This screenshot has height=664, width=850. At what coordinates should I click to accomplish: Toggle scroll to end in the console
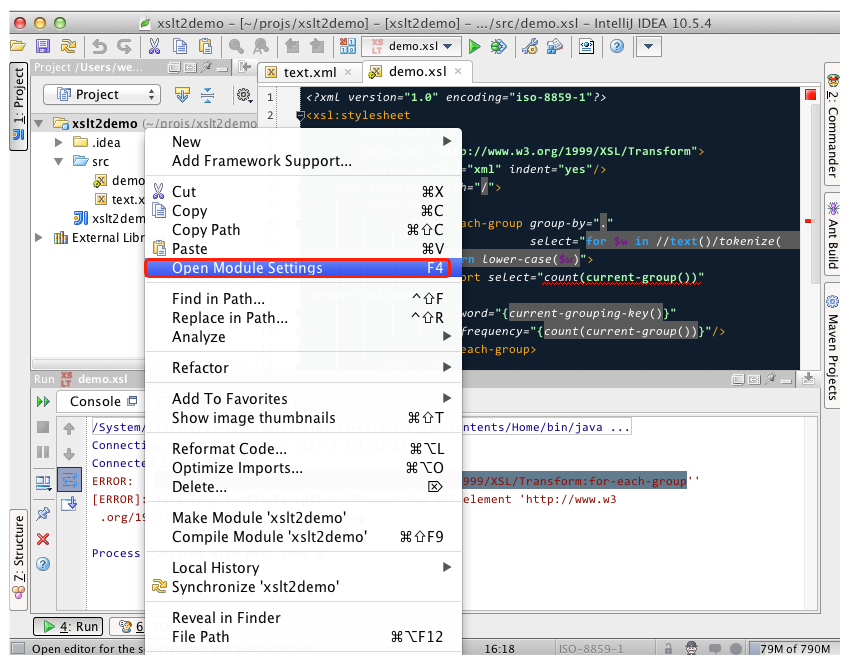69,504
